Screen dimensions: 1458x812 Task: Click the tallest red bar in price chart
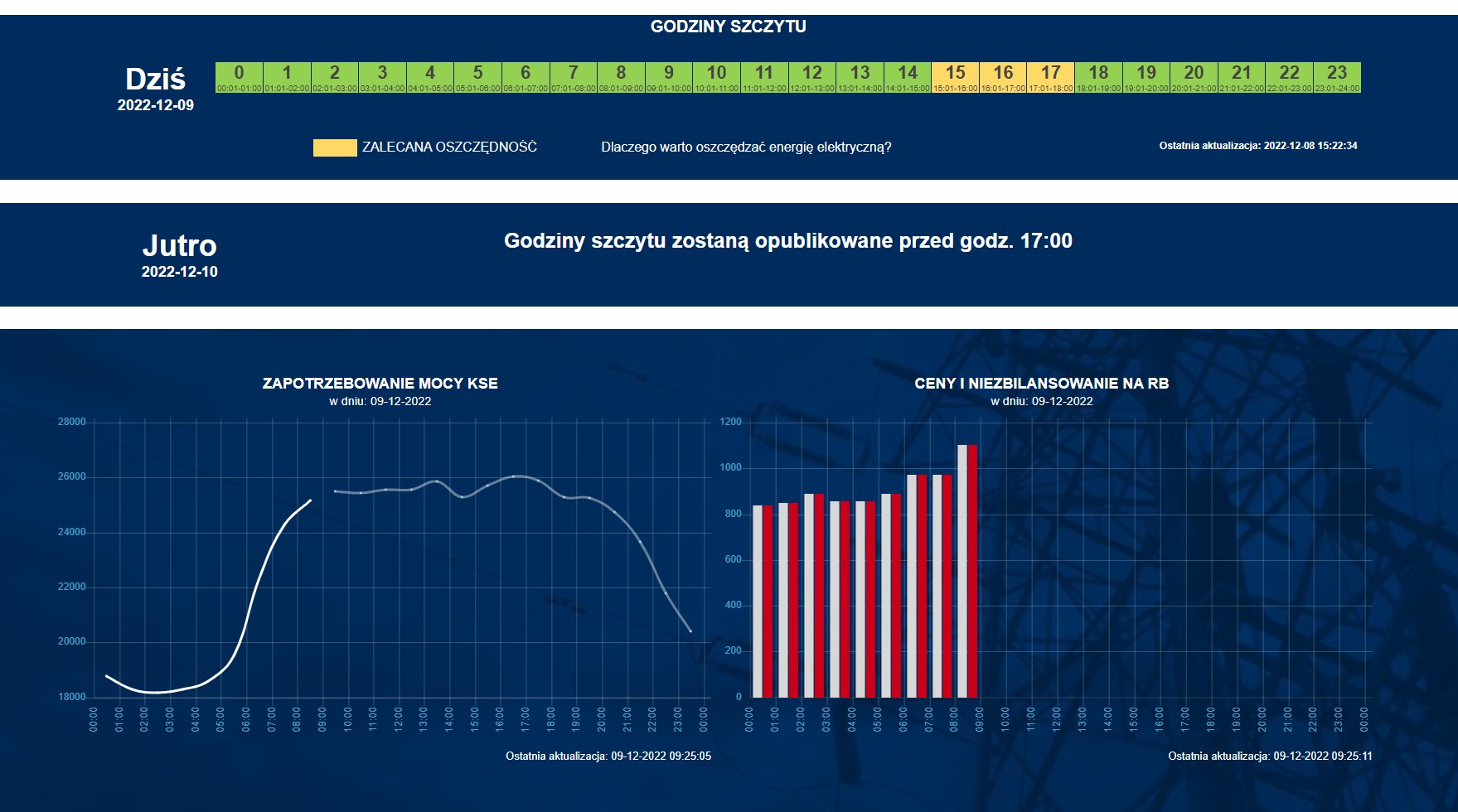(972, 572)
